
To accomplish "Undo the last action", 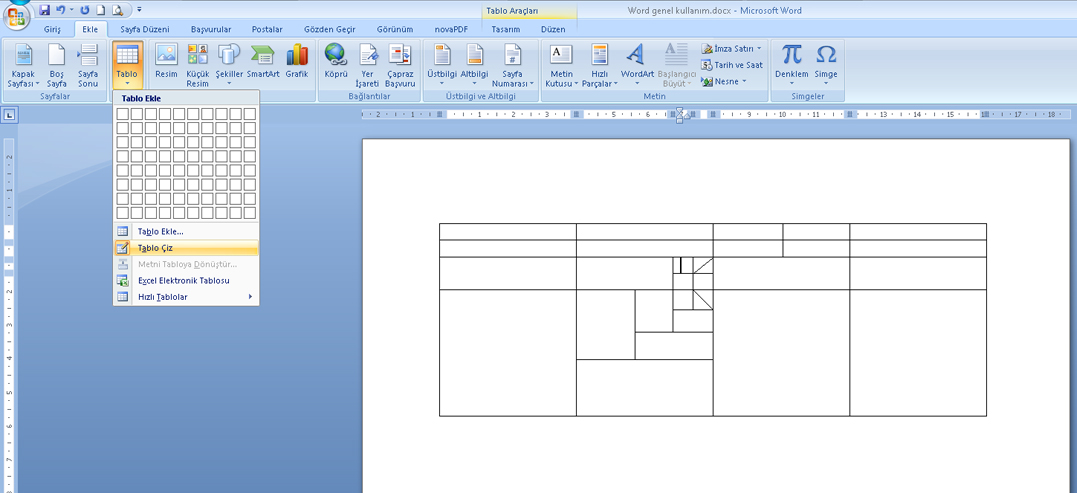I will [x=60, y=10].
